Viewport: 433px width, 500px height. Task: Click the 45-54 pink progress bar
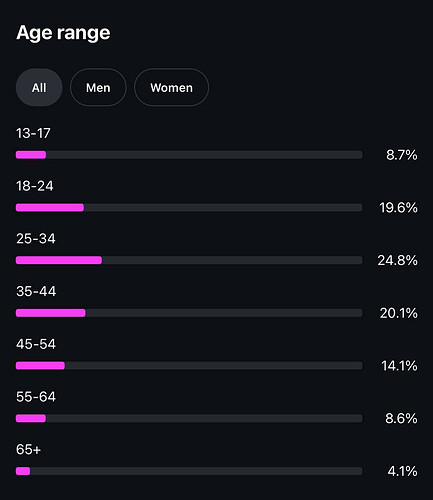(x=40, y=365)
